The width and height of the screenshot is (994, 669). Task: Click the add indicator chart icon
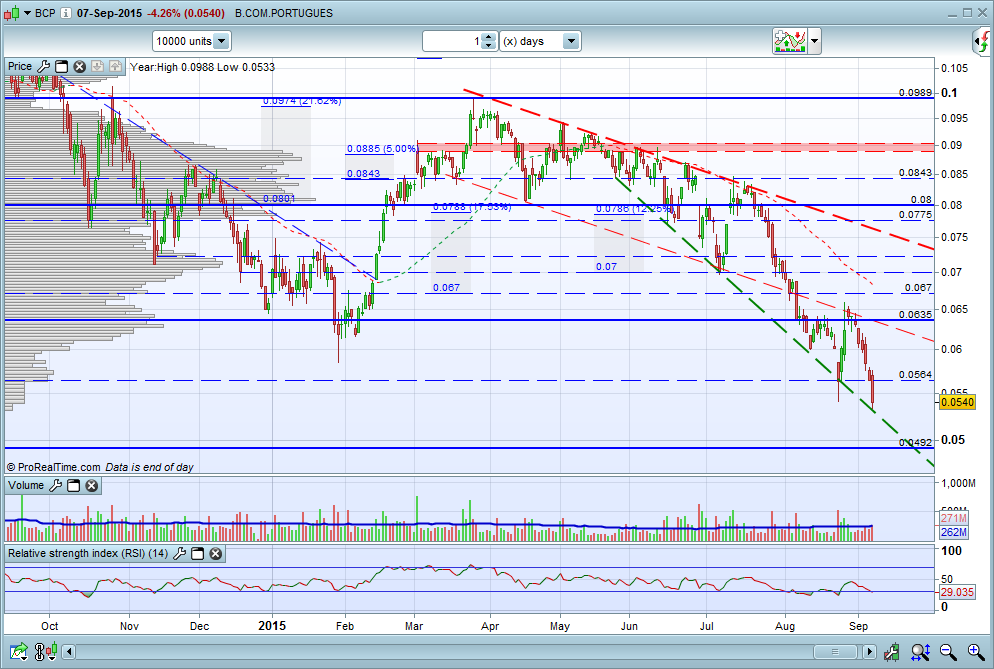point(789,41)
